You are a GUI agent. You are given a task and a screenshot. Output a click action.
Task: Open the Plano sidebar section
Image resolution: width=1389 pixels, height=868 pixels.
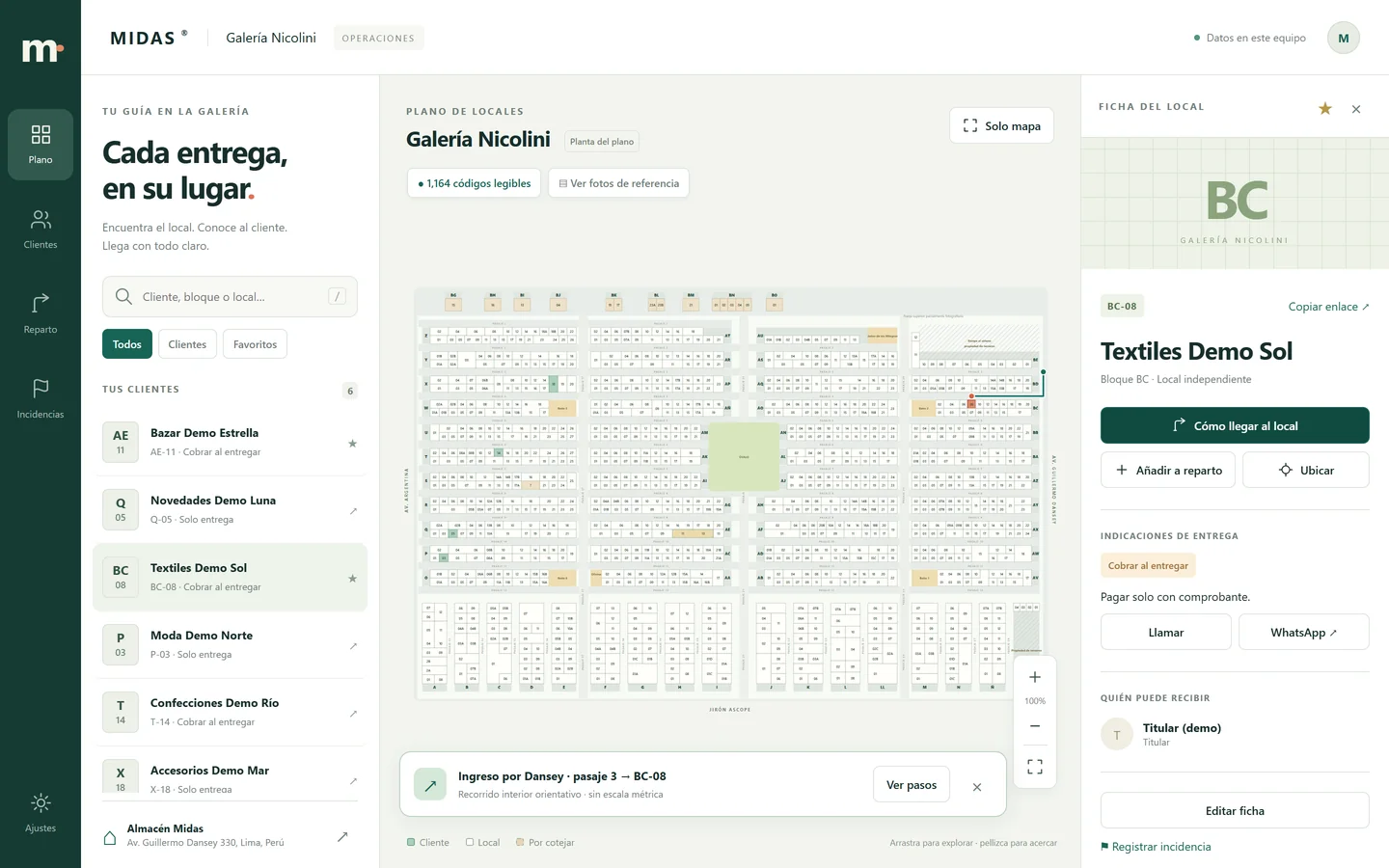pyautogui.click(x=41, y=145)
